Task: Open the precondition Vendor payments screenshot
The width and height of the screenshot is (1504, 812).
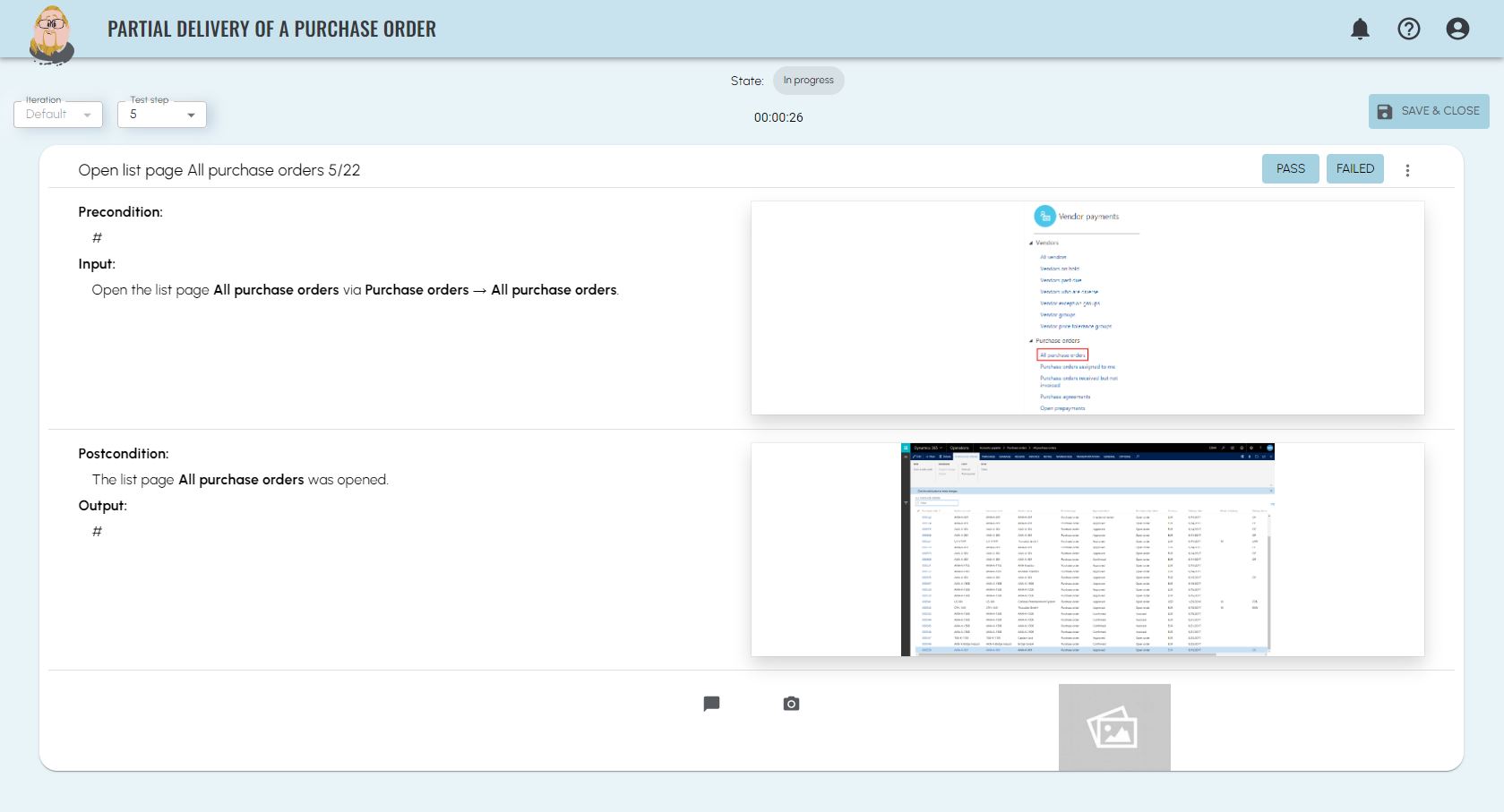Action: pos(1087,308)
